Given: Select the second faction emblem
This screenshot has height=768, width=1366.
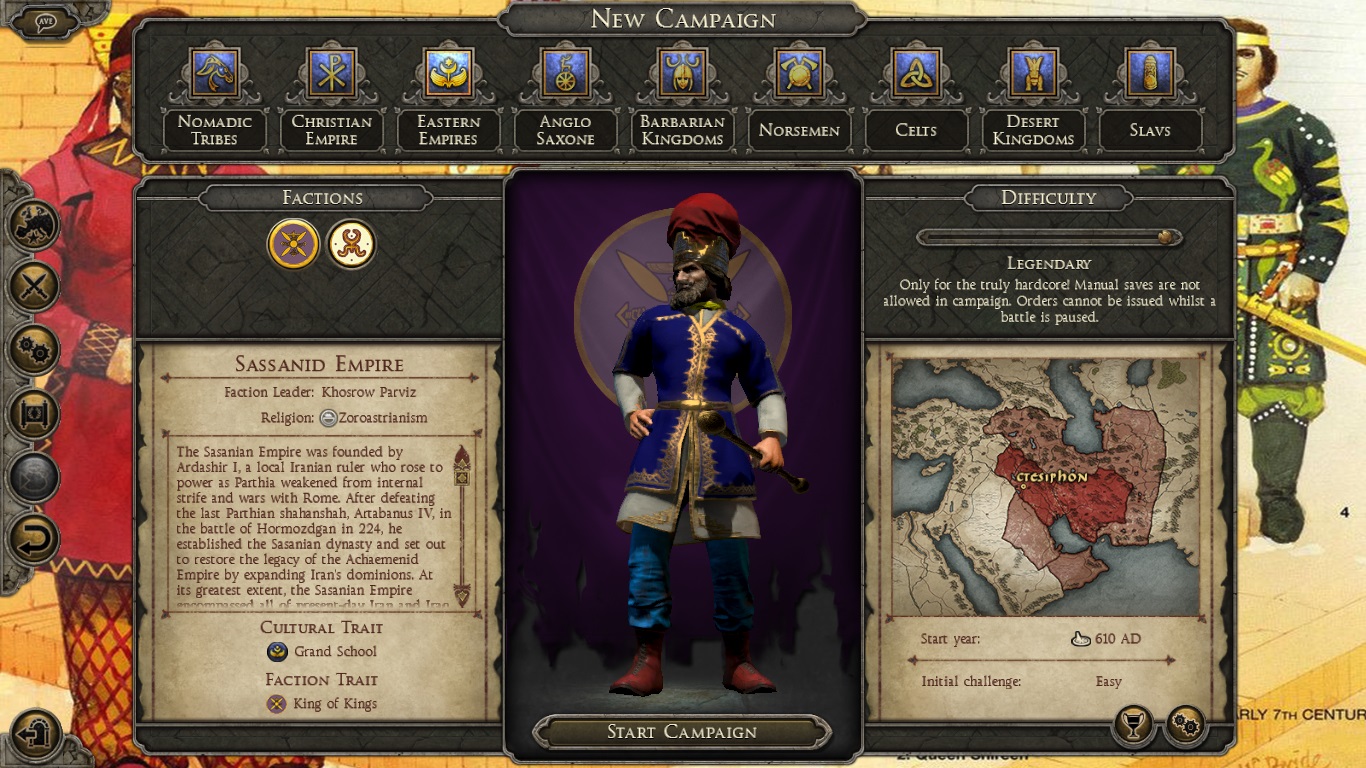Looking at the screenshot, I should click(352, 244).
